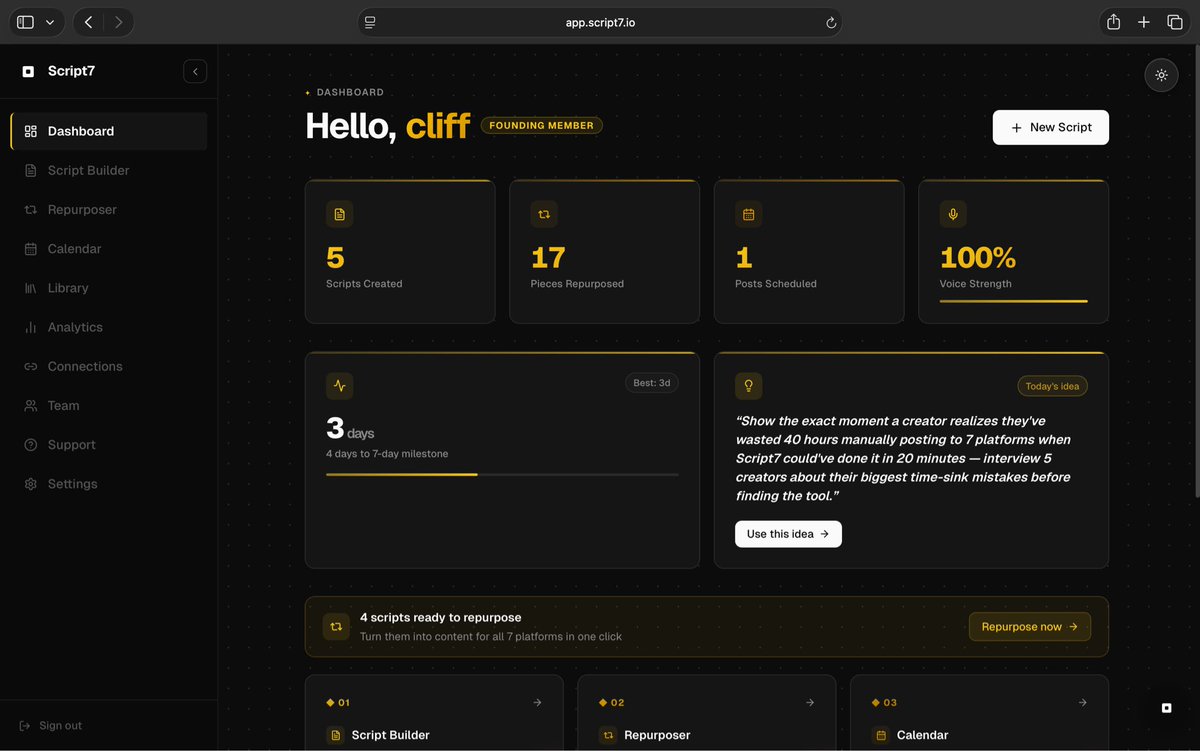Viewport: 1200px width, 751px height.
Task: Open the Calendar sidebar item
Action: 109,249
